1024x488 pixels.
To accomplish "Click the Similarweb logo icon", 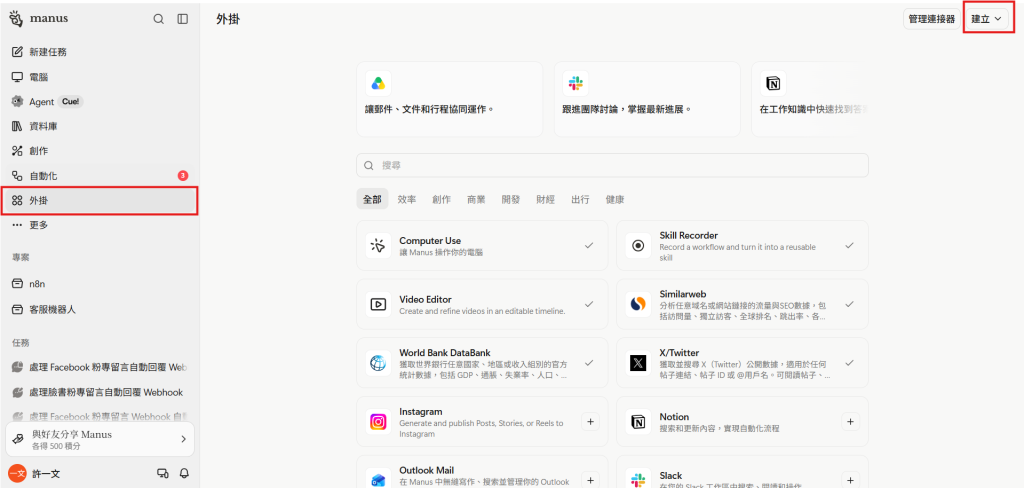I will click(x=638, y=304).
